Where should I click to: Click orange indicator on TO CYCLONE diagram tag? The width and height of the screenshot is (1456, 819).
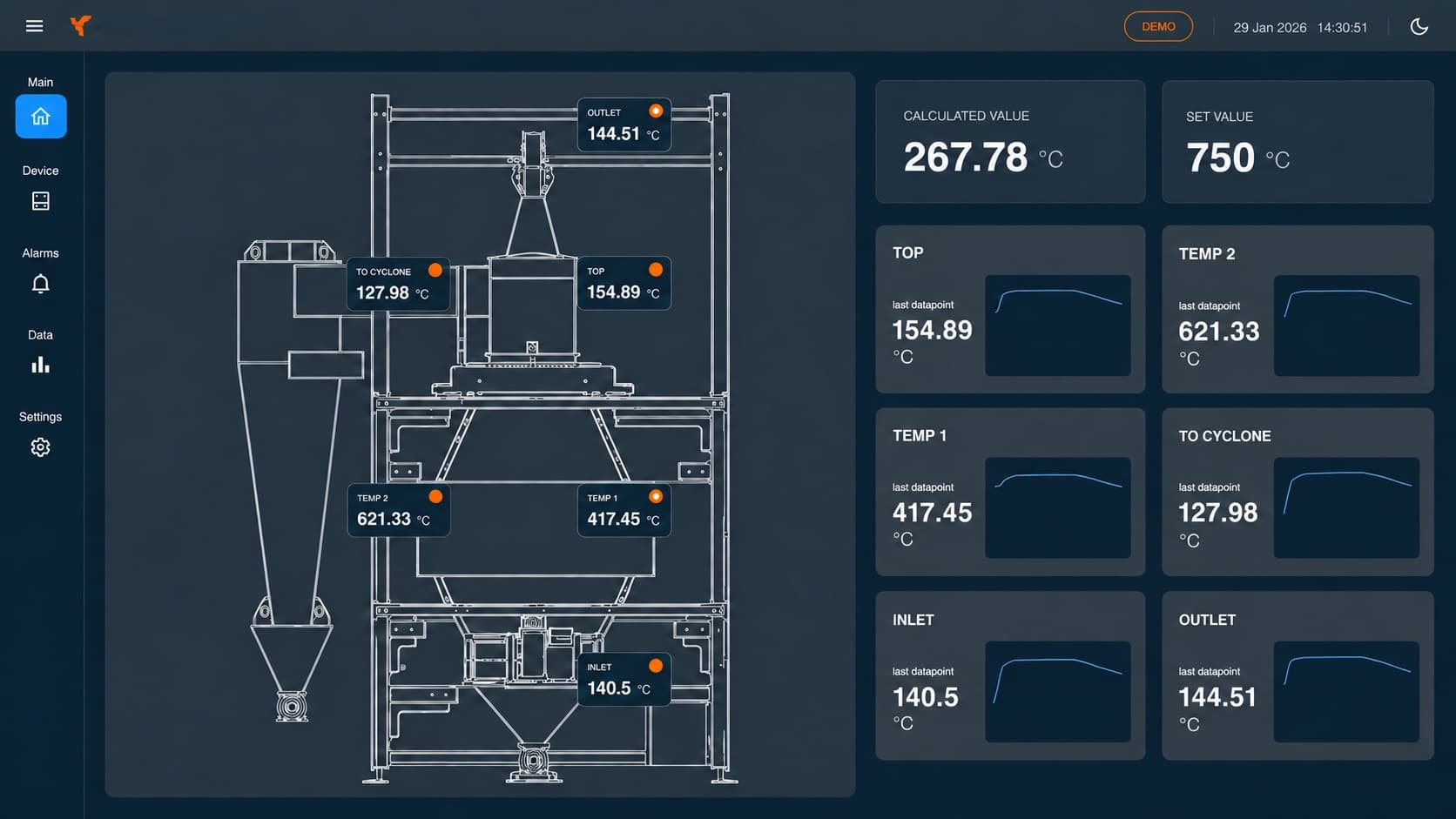click(435, 271)
